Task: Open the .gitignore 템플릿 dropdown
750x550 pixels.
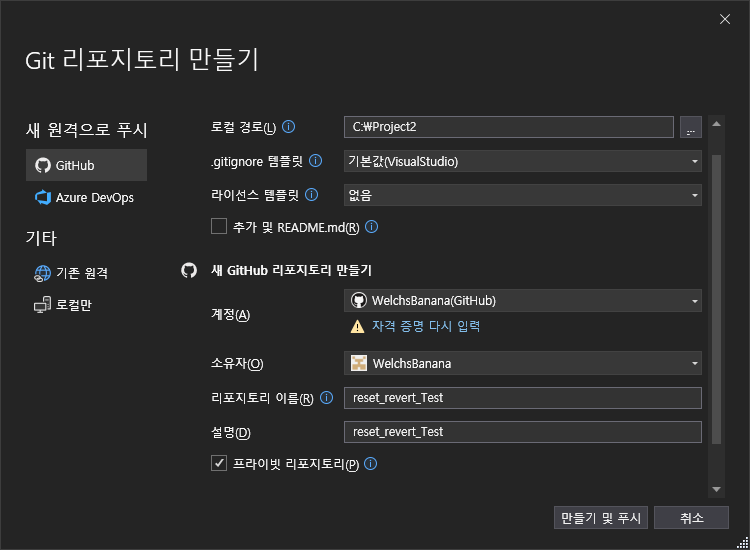Action: point(522,161)
